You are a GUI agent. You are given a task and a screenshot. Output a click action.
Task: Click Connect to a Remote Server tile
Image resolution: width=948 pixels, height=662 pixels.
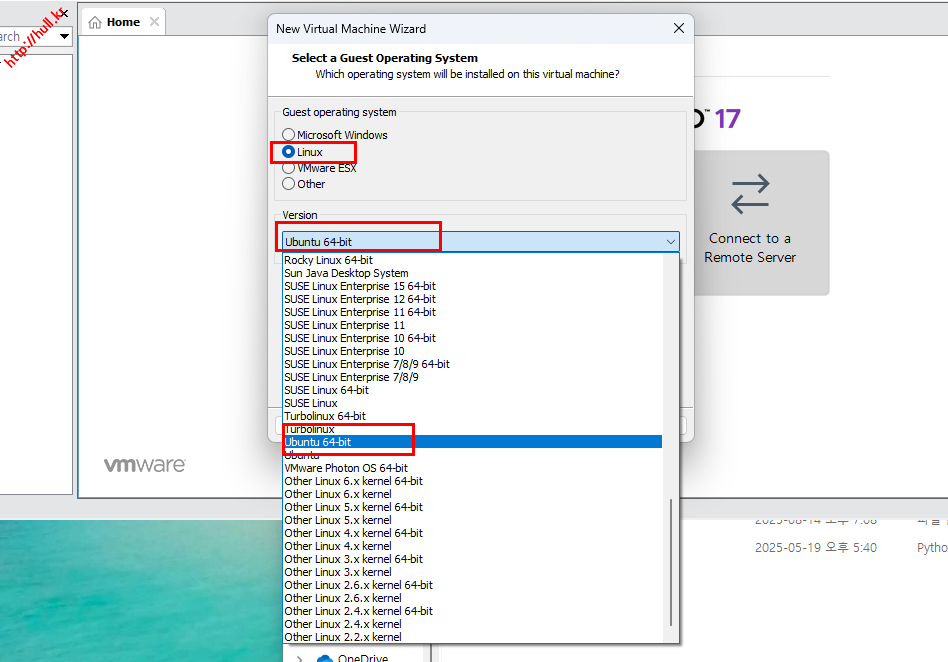(x=761, y=222)
